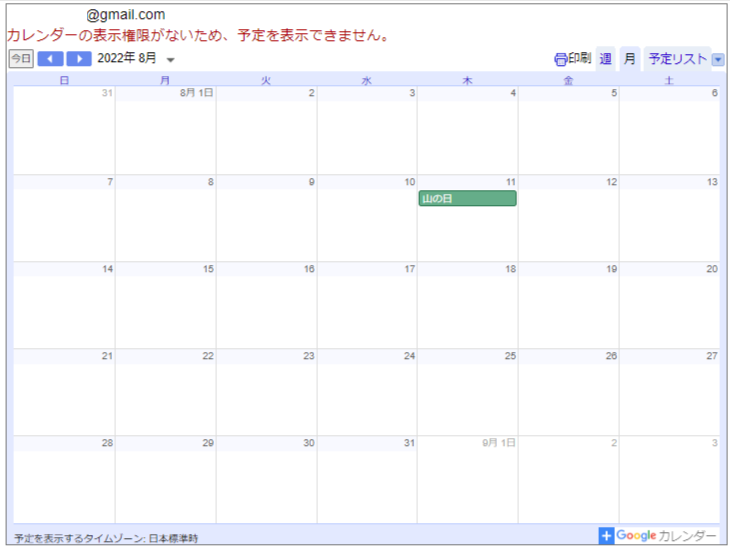Click the 土 weekday header
The width and height of the screenshot is (730, 548).
pos(669,81)
